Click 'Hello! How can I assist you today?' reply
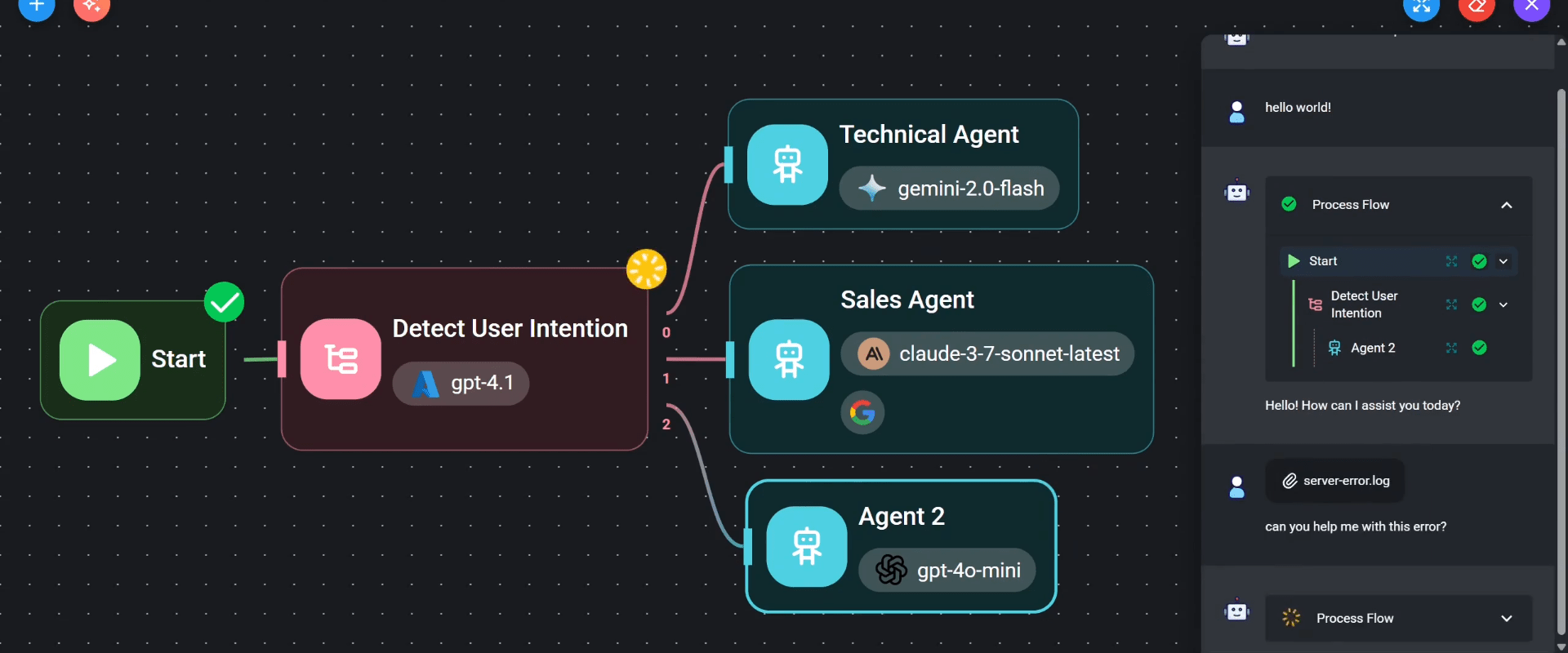 coord(1362,405)
